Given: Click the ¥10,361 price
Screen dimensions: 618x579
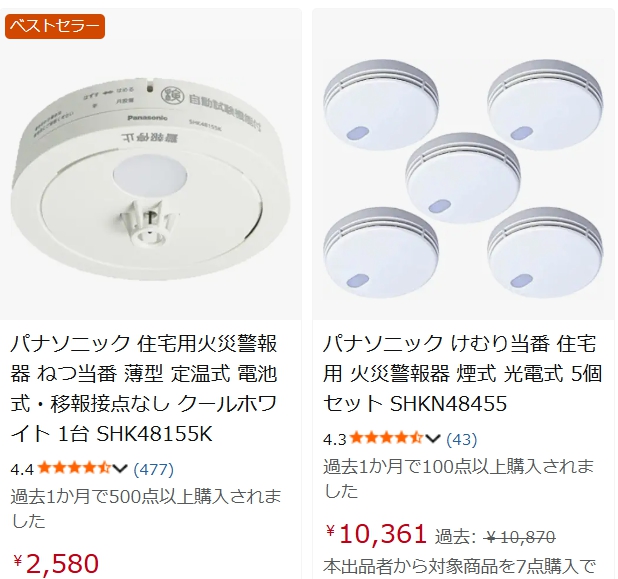Looking at the screenshot, I should pyautogui.click(x=376, y=534).
